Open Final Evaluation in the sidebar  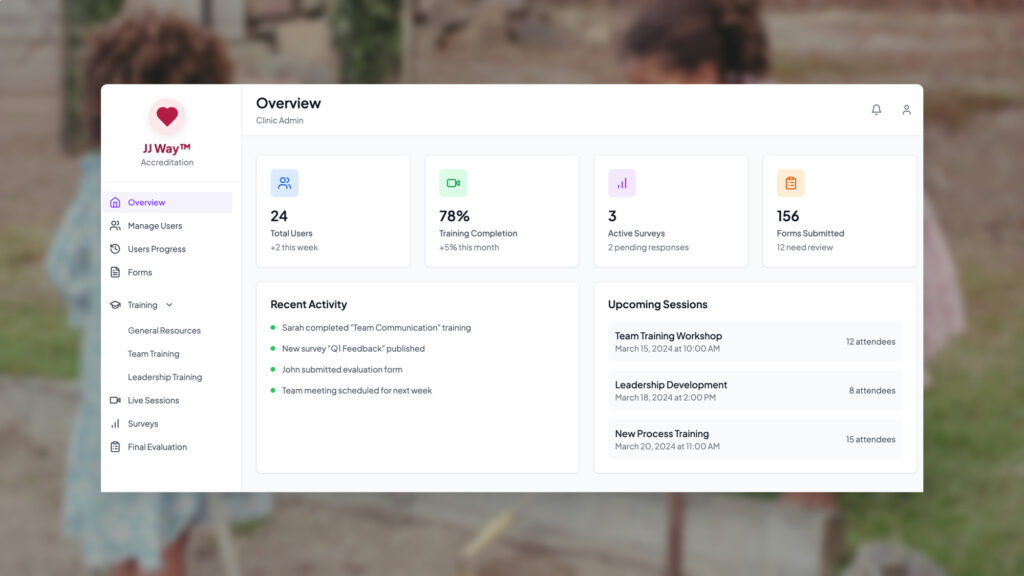(x=157, y=447)
